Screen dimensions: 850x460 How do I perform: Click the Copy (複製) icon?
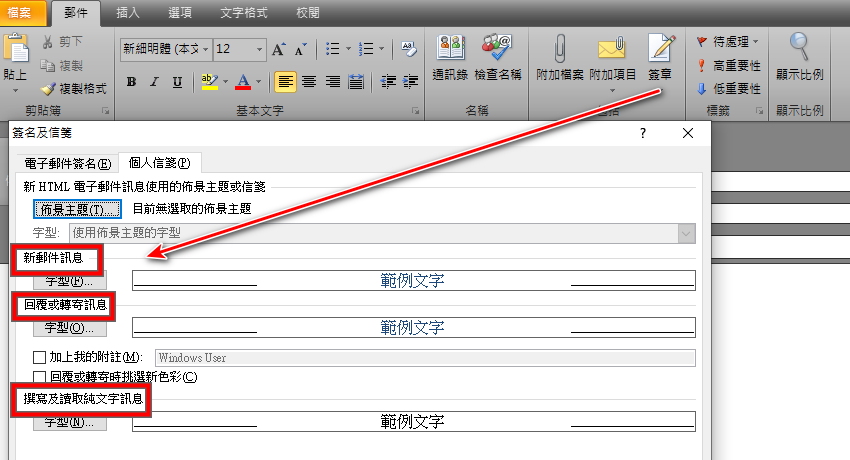click(x=48, y=66)
